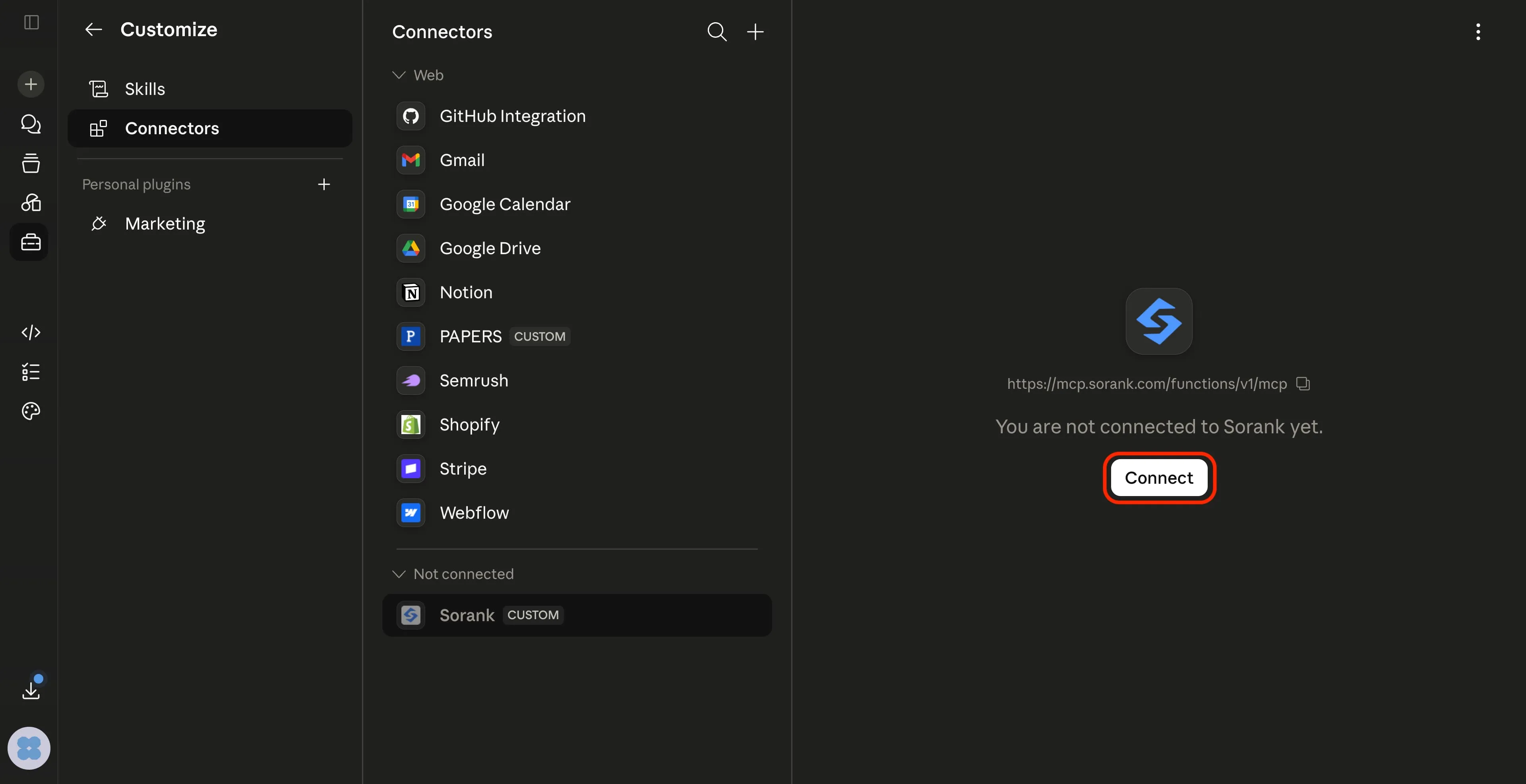Search connectors with magnifier icon

pyautogui.click(x=717, y=31)
